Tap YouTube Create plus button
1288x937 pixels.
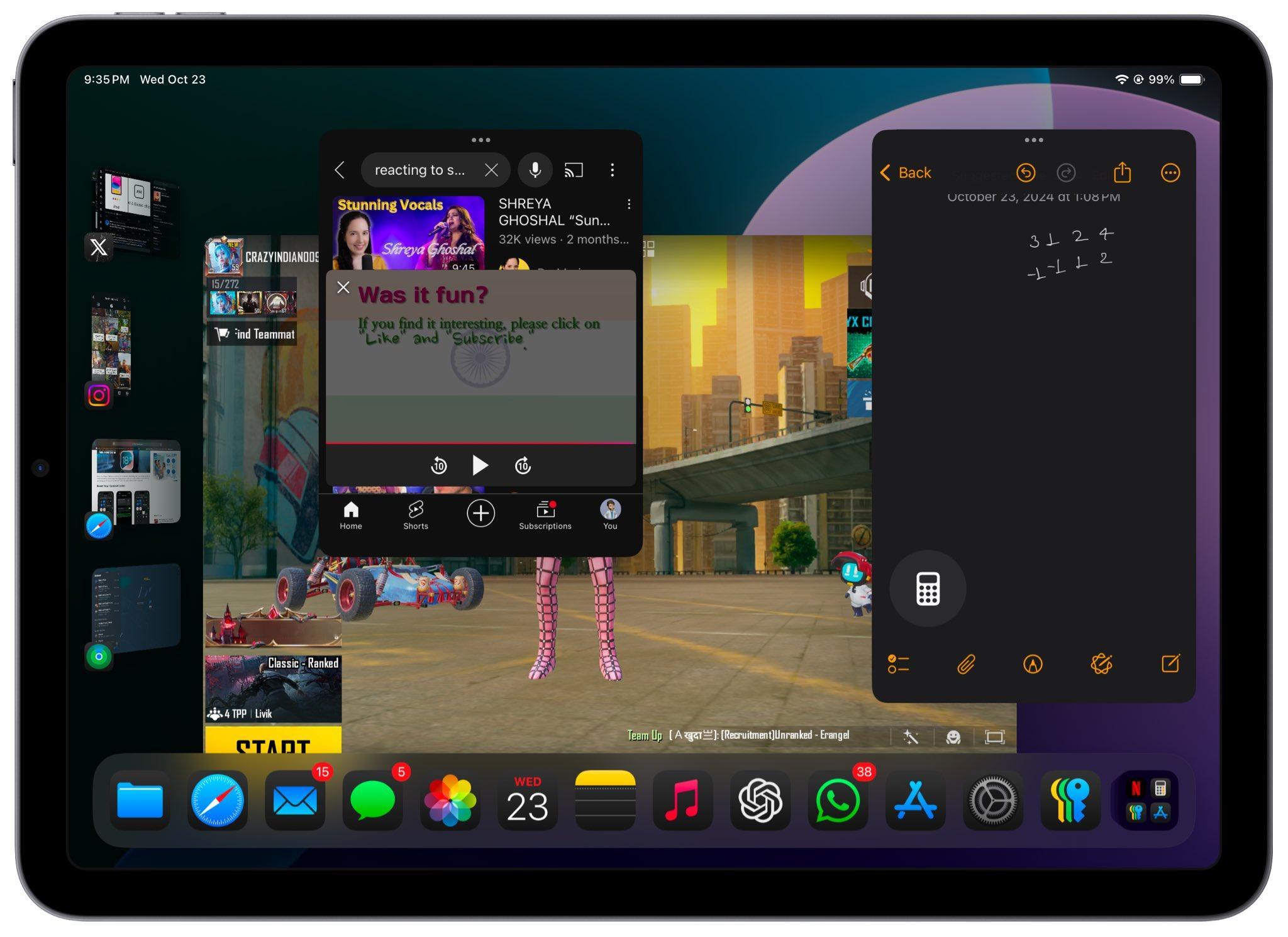coord(480,513)
